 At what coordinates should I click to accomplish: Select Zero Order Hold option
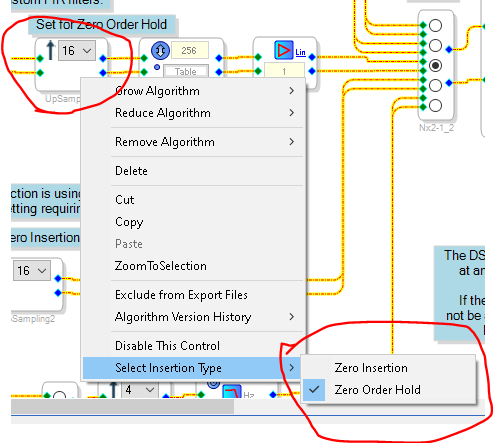388,390
